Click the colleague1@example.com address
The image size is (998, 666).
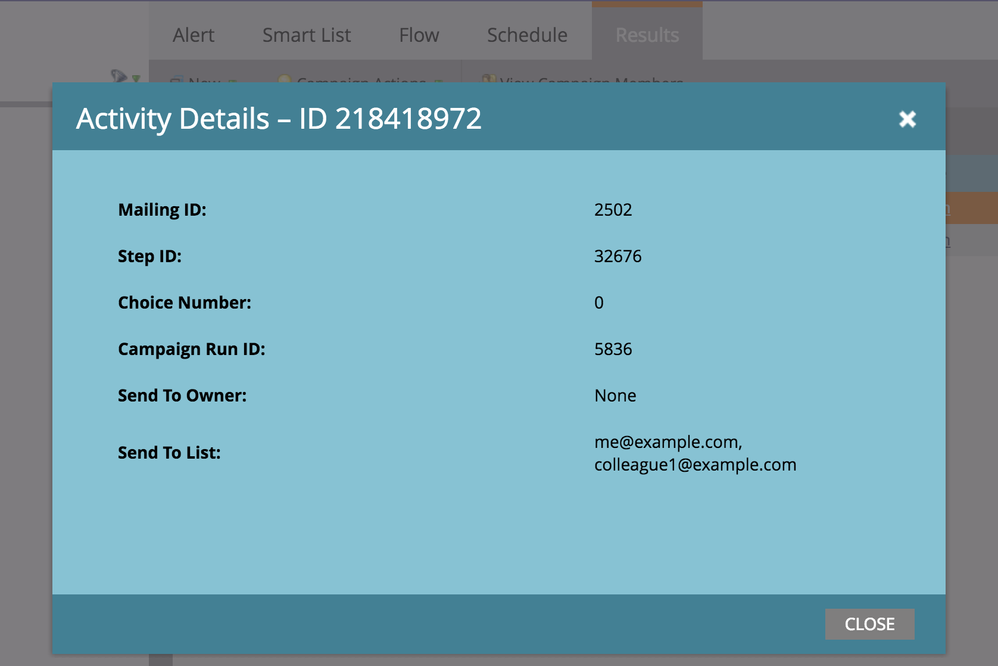click(x=695, y=465)
